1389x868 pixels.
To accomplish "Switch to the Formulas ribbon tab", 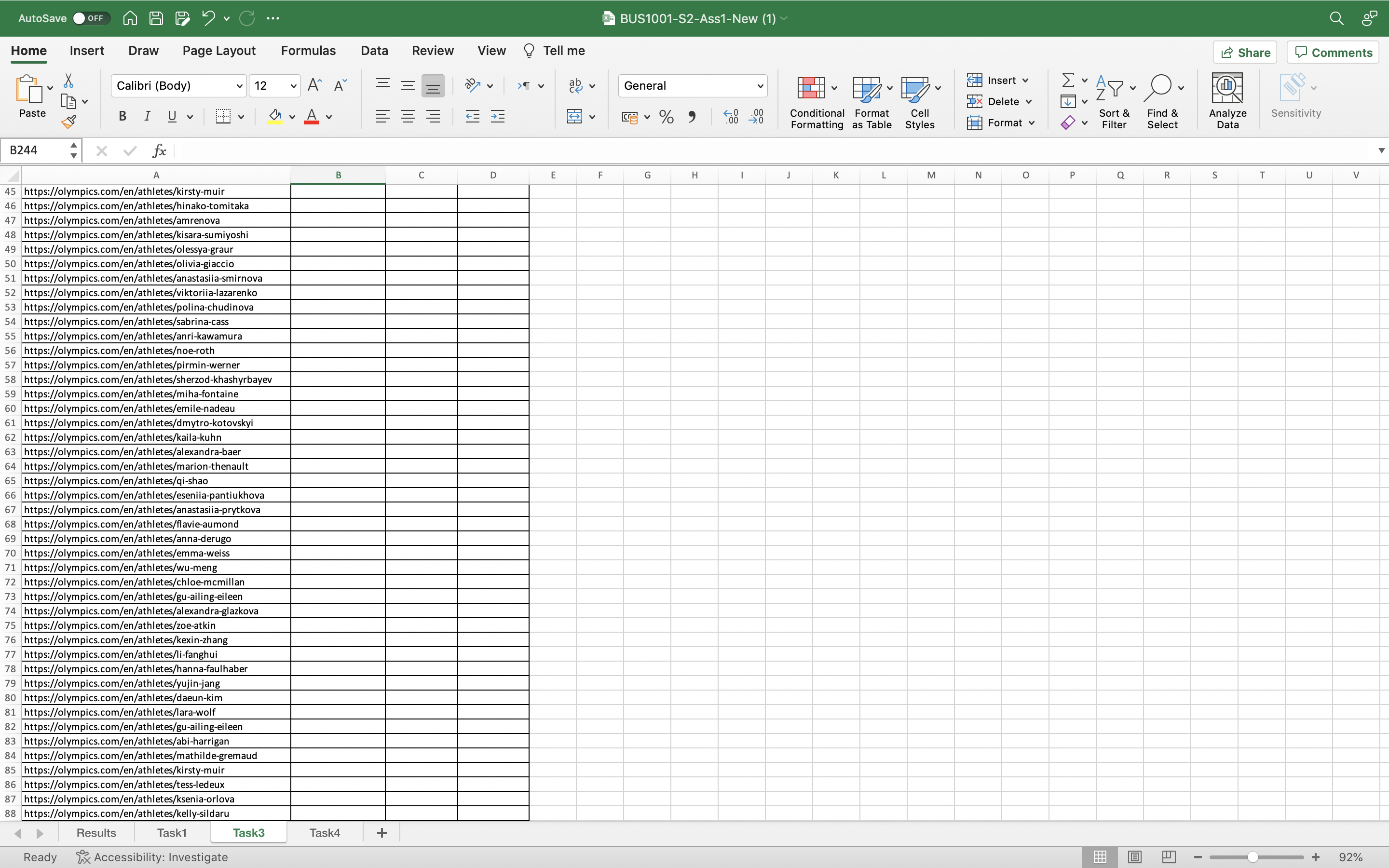I will pyautogui.click(x=308, y=51).
